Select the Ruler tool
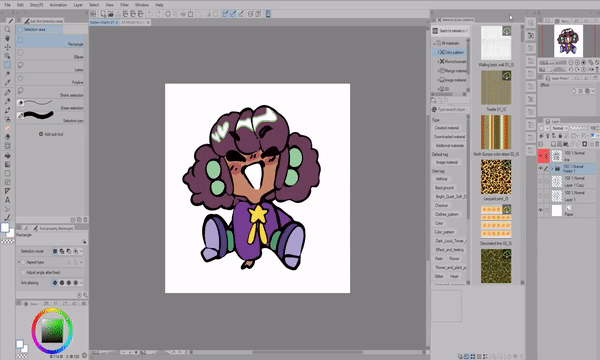Viewport: 600px width, 360px height. point(7,191)
